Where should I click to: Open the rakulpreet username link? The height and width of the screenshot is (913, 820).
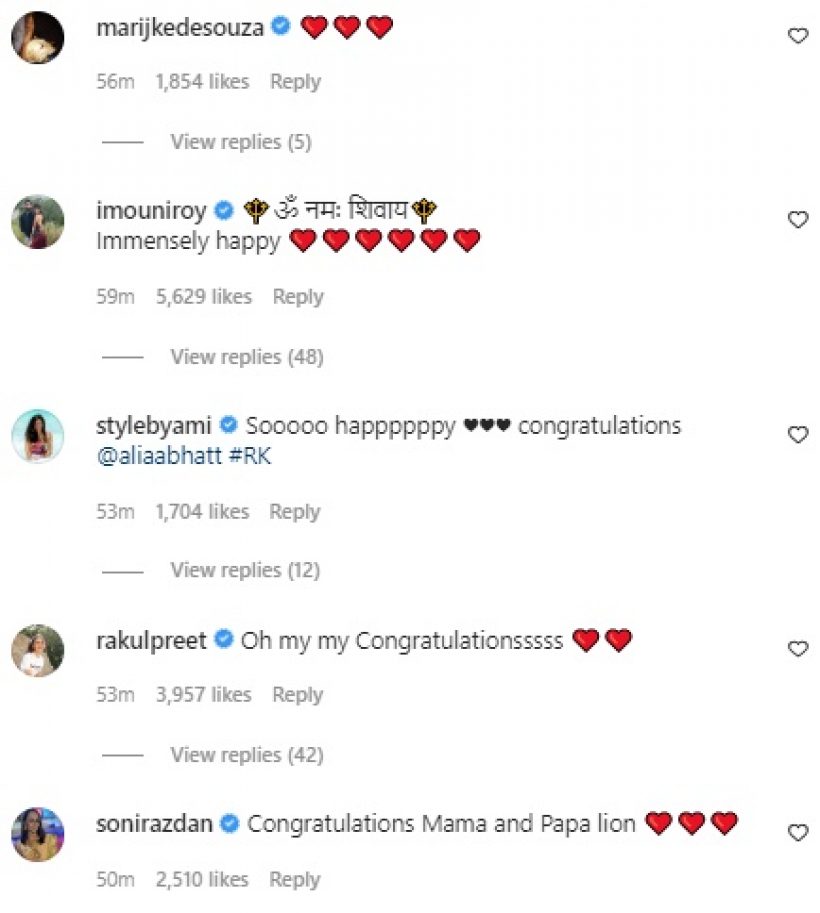tap(150, 640)
